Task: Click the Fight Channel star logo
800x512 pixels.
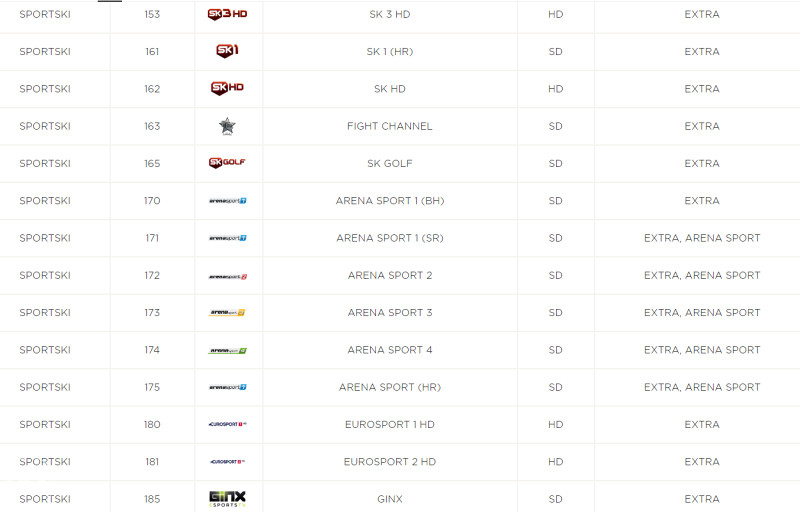Action: [227, 126]
